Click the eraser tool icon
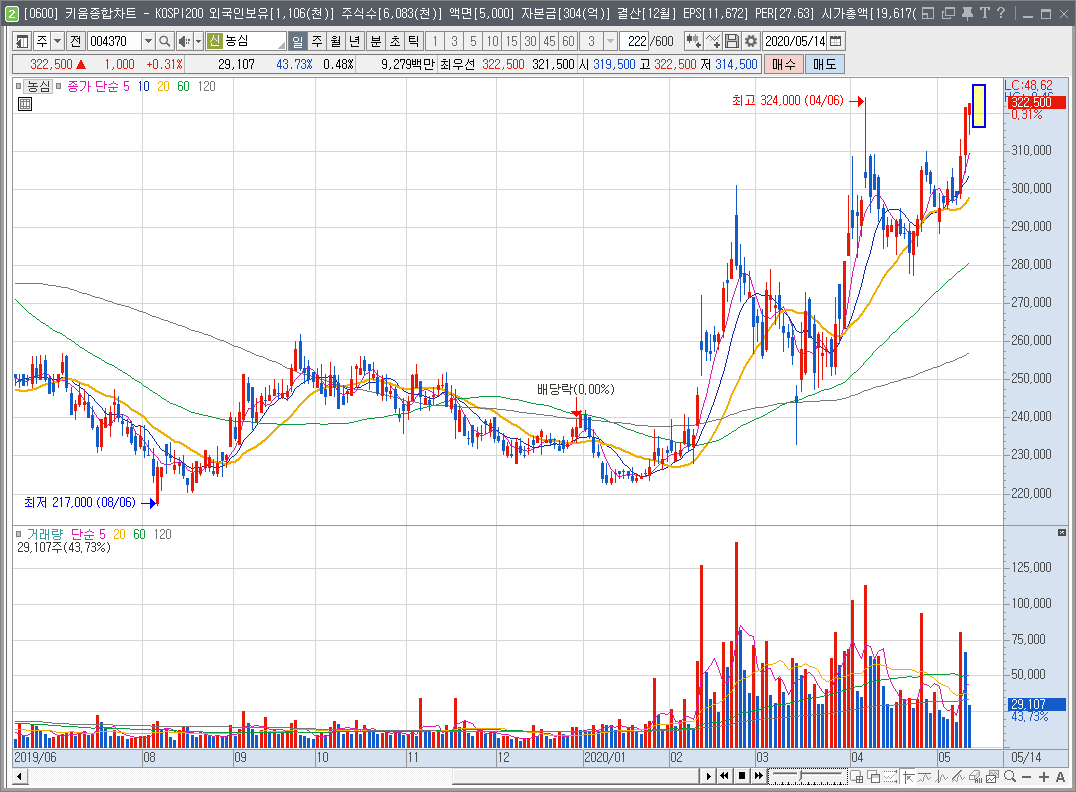This screenshot has height=792, width=1076. pyautogui.click(x=975, y=776)
